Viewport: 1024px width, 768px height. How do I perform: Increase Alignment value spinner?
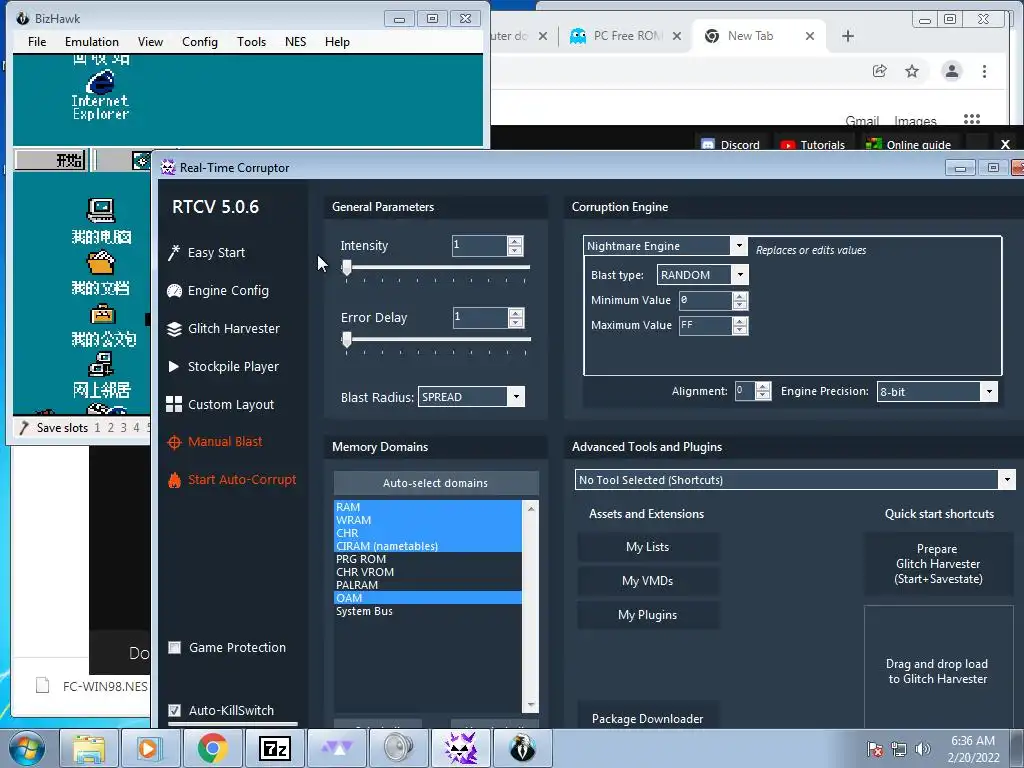tap(763, 387)
